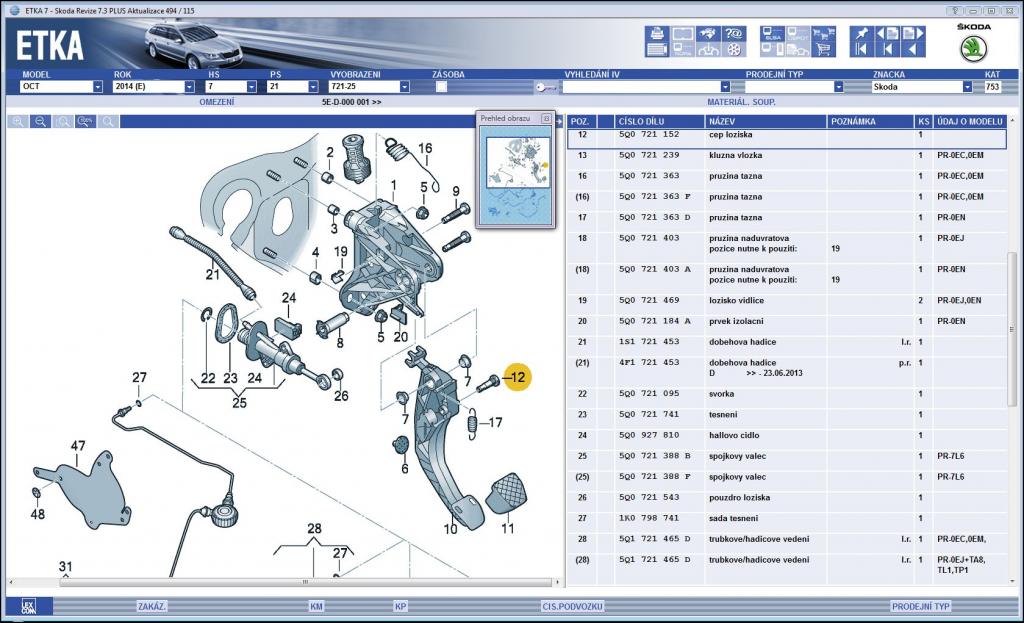The width and height of the screenshot is (1024, 623).
Task: Select part number 5Q0 721 469
Action: pyautogui.click(x=648, y=300)
